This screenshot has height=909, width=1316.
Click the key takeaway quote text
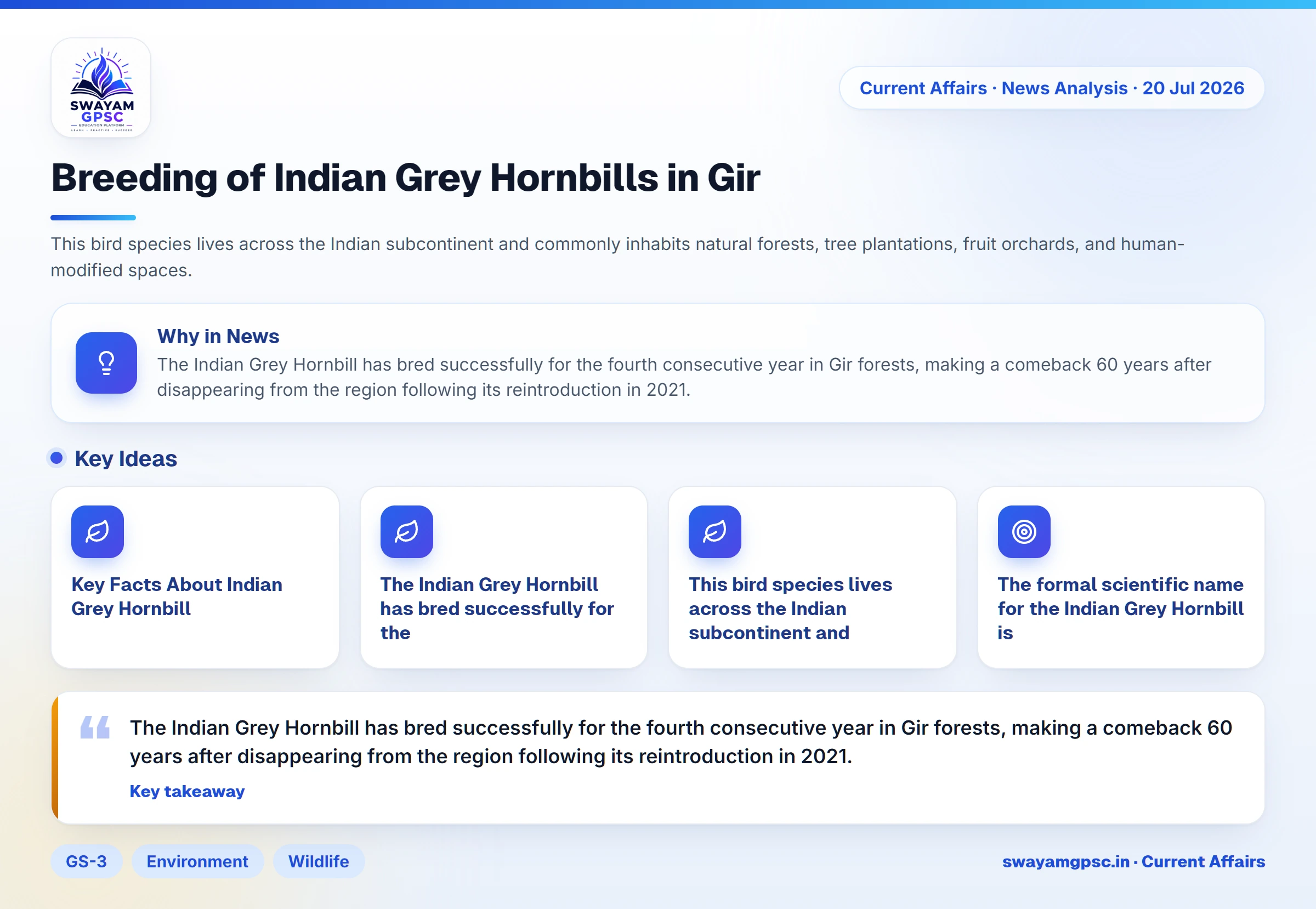(681, 742)
